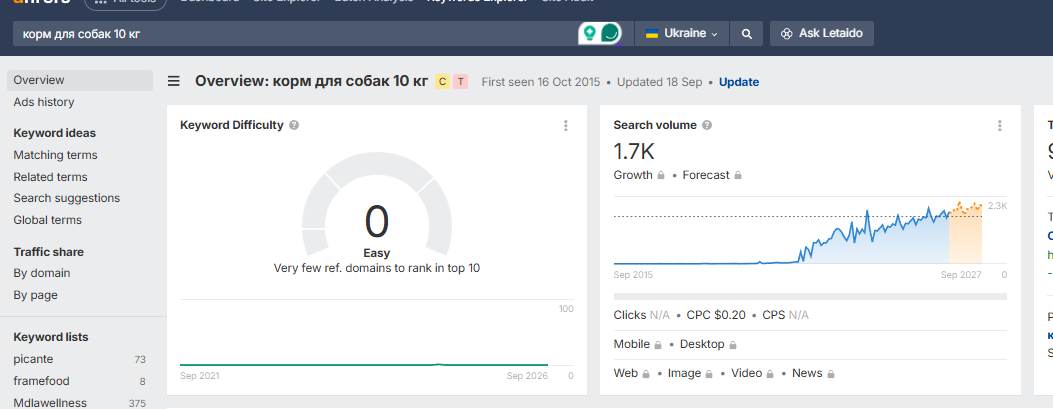Image resolution: width=1053 pixels, height=409 pixels.
Task: Click the teal round extension icon in search bar
Action: [x=610, y=33]
